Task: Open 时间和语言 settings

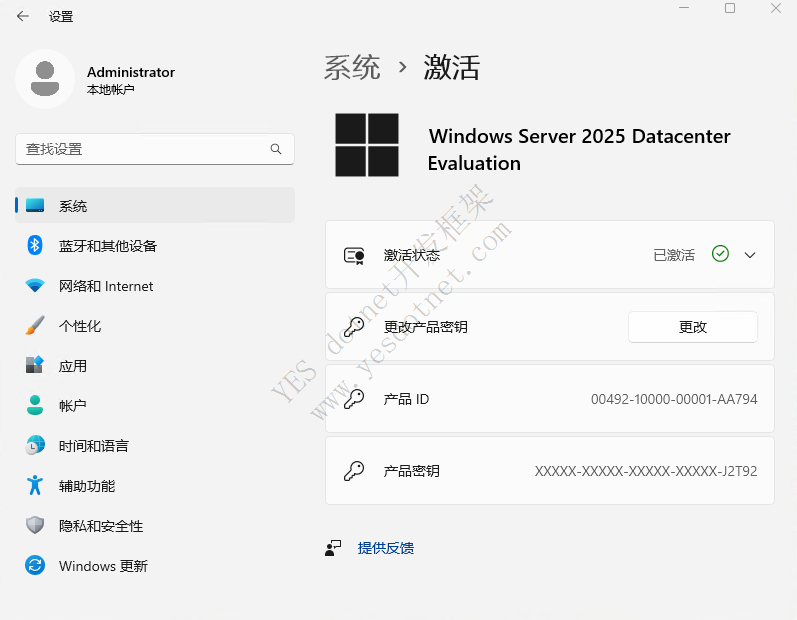Action: tap(155, 446)
